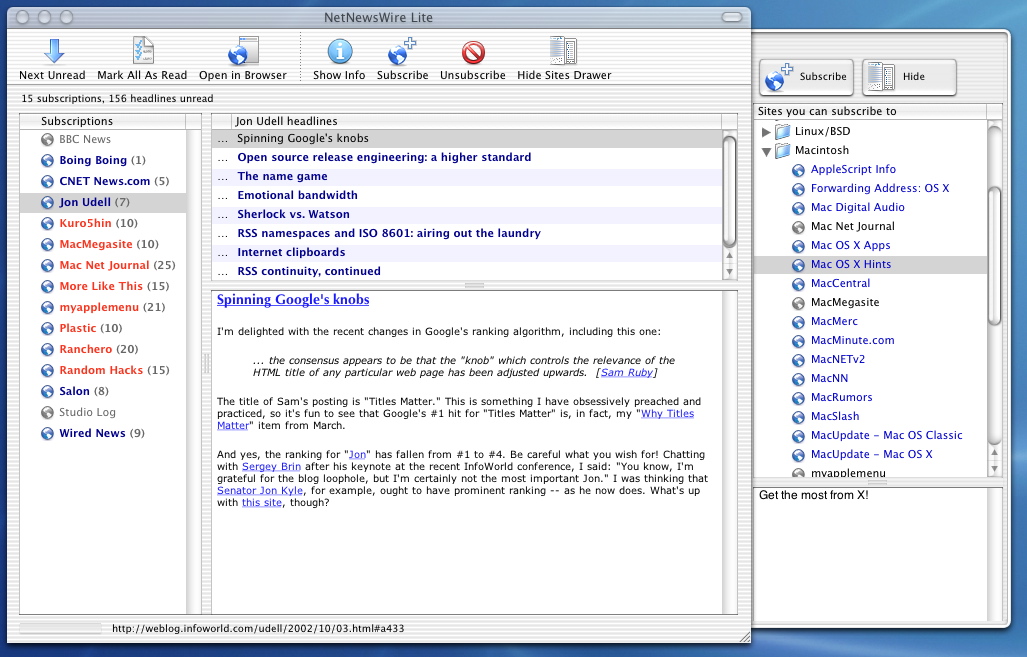Select the Random Hacks subscription

[103, 370]
